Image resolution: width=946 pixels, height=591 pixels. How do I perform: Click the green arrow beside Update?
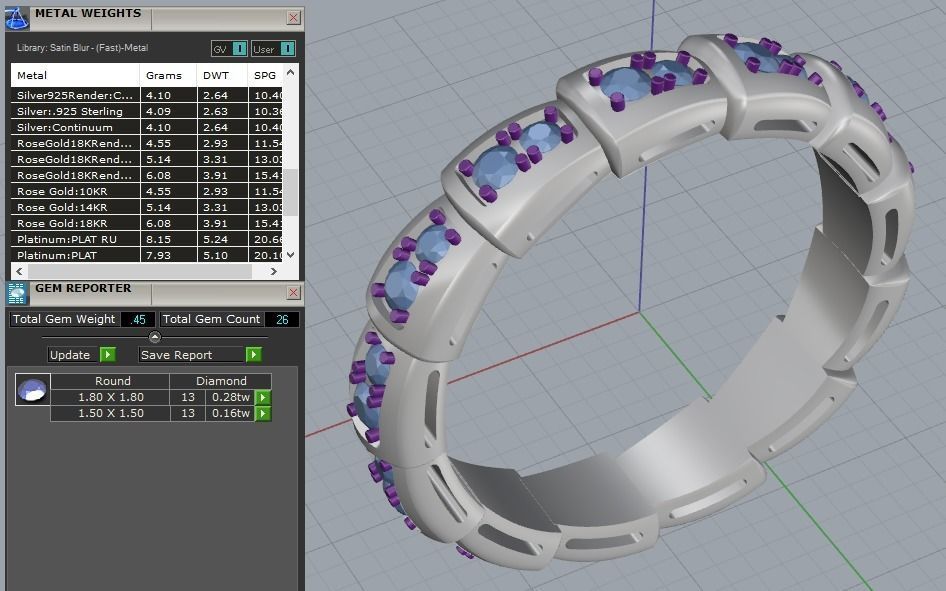point(107,355)
